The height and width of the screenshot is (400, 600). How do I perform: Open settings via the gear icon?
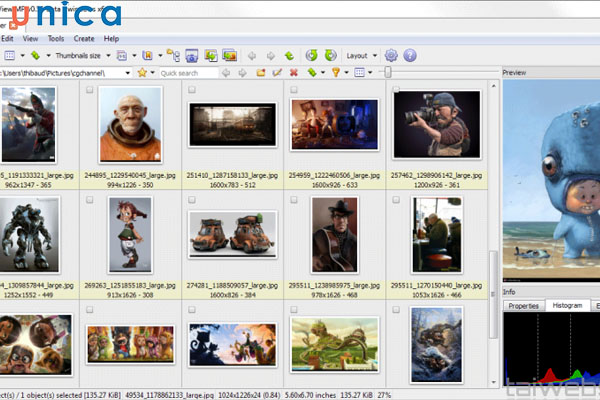pos(391,56)
